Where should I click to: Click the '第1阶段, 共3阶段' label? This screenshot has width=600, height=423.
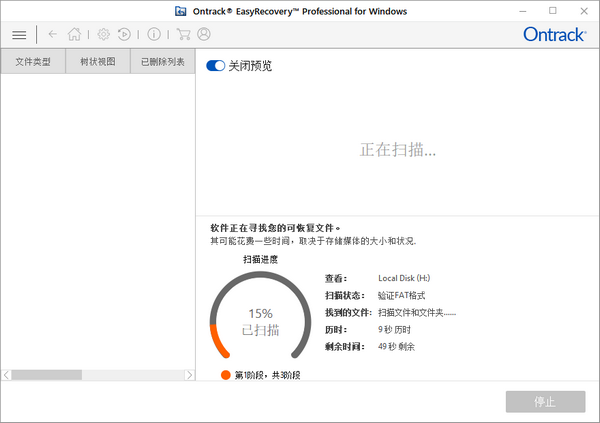267,375
